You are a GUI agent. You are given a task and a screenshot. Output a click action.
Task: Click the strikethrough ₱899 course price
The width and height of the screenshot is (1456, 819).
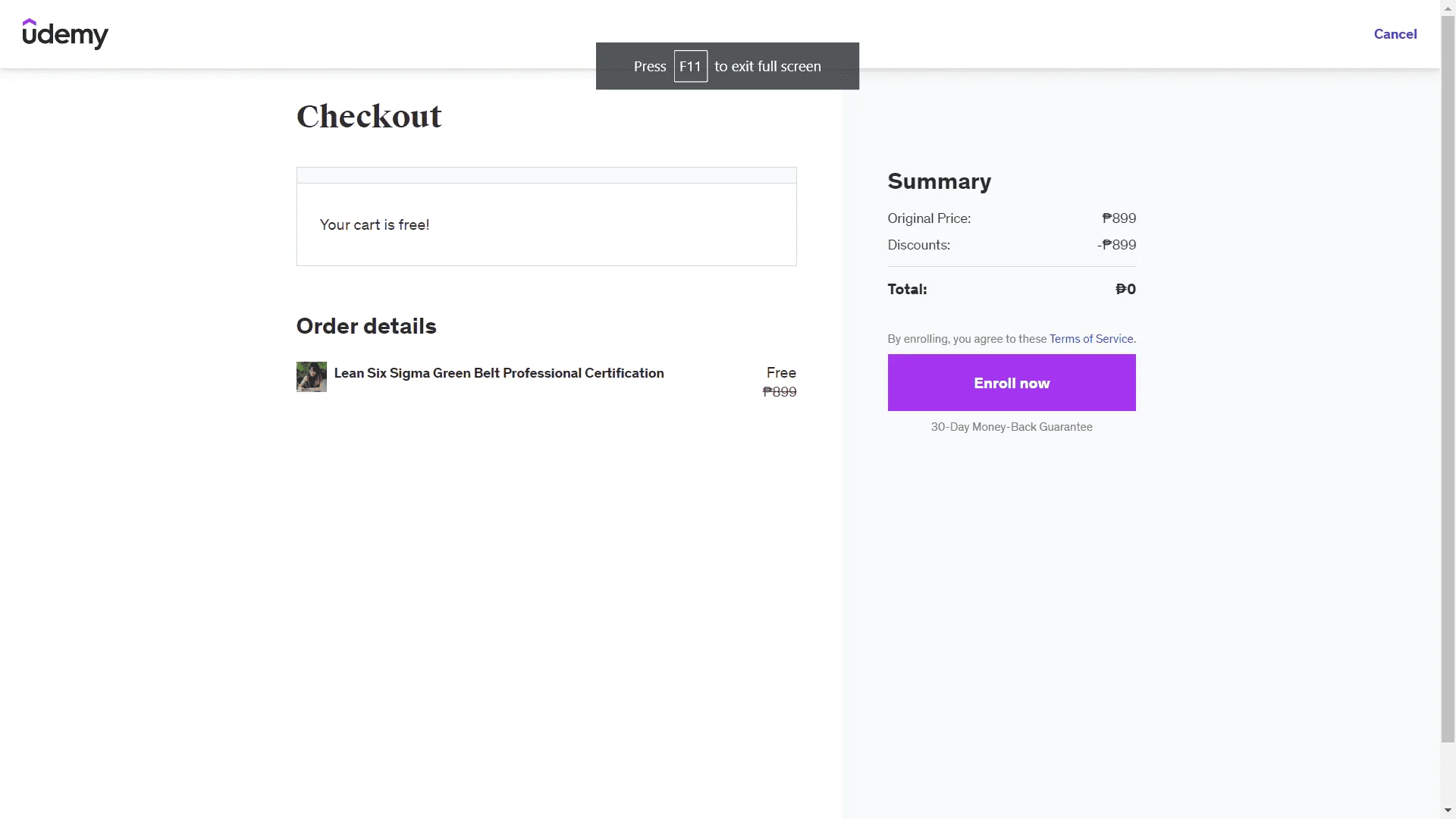[780, 392]
